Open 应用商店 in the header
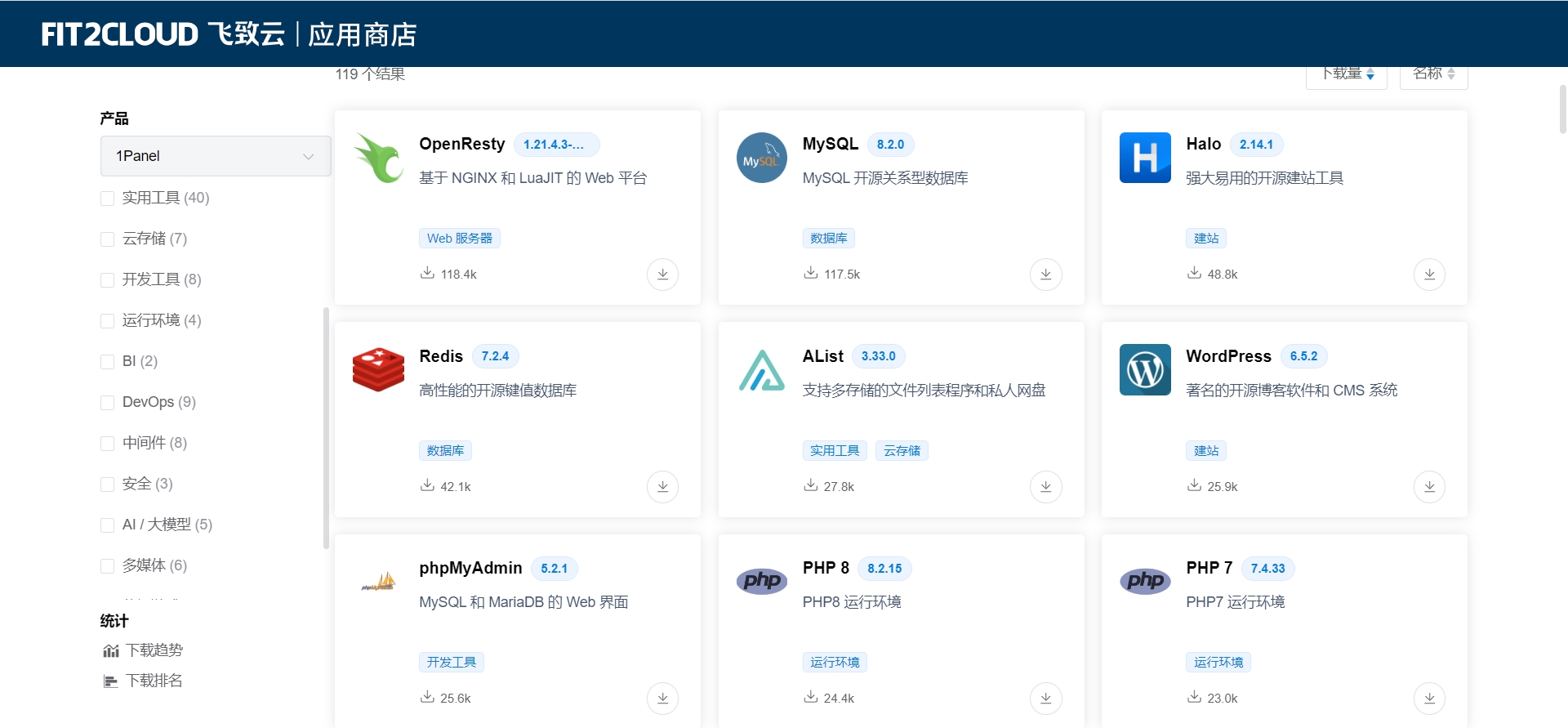1568x728 pixels. click(x=363, y=34)
